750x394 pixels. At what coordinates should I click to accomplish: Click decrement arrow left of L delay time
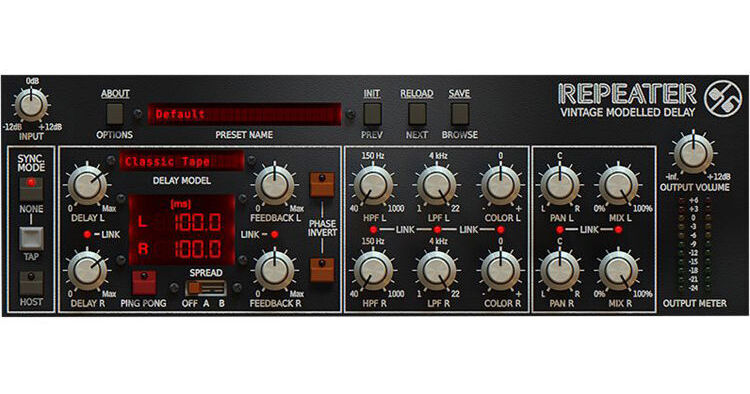(121, 198)
